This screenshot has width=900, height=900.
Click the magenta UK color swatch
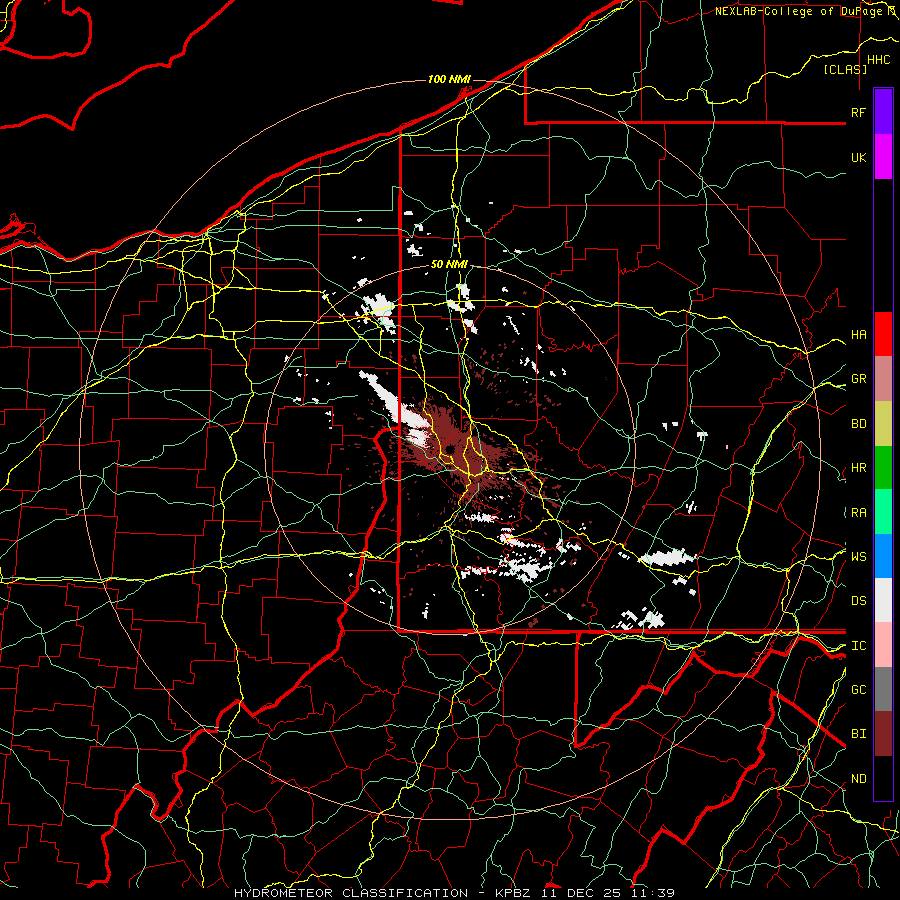(x=883, y=157)
